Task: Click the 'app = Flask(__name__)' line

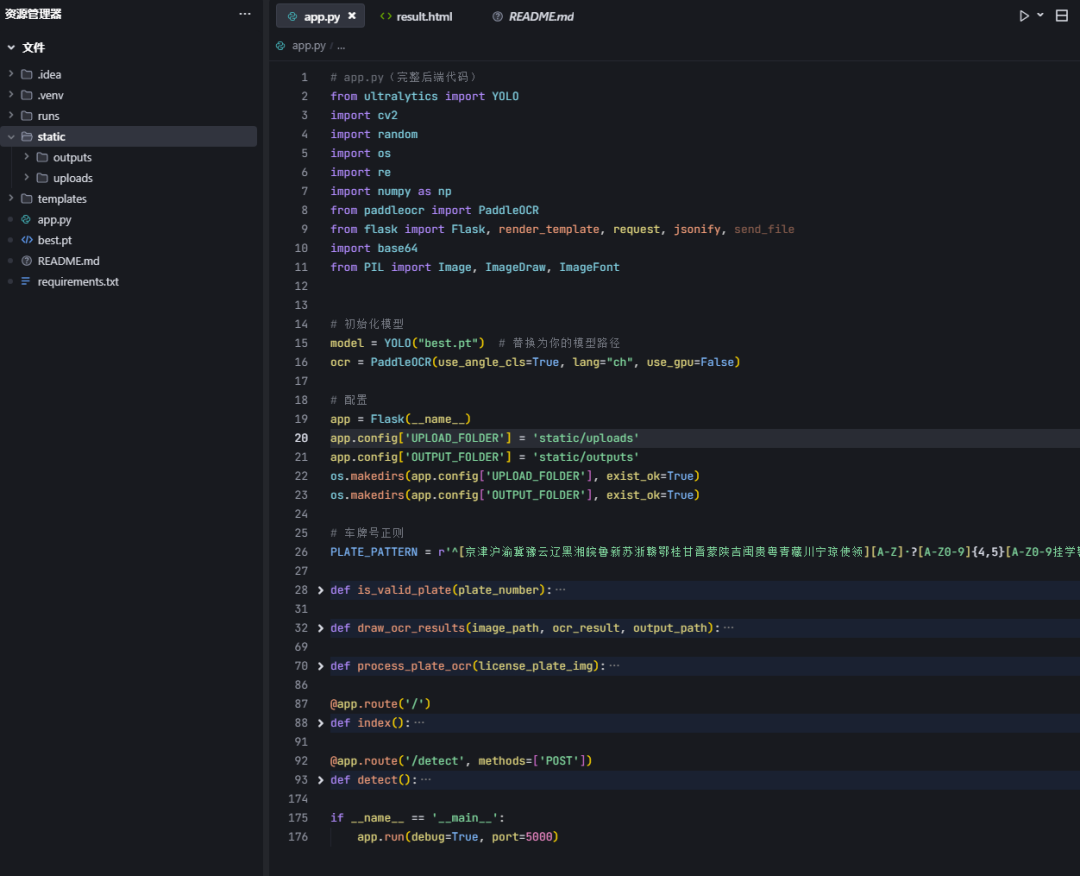Action: (x=400, y=419)
